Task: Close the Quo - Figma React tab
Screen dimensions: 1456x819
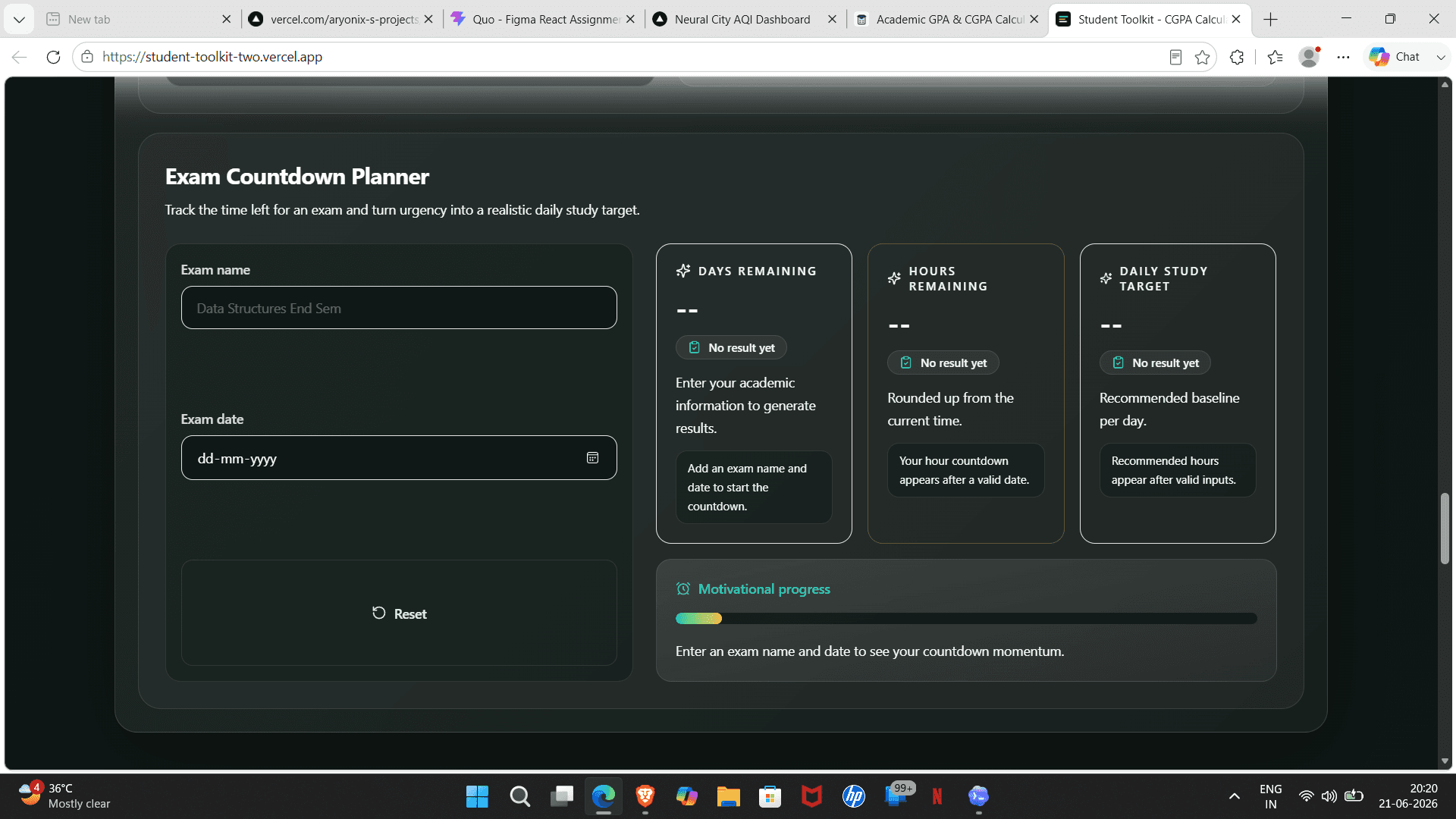Action: [630, 20]
